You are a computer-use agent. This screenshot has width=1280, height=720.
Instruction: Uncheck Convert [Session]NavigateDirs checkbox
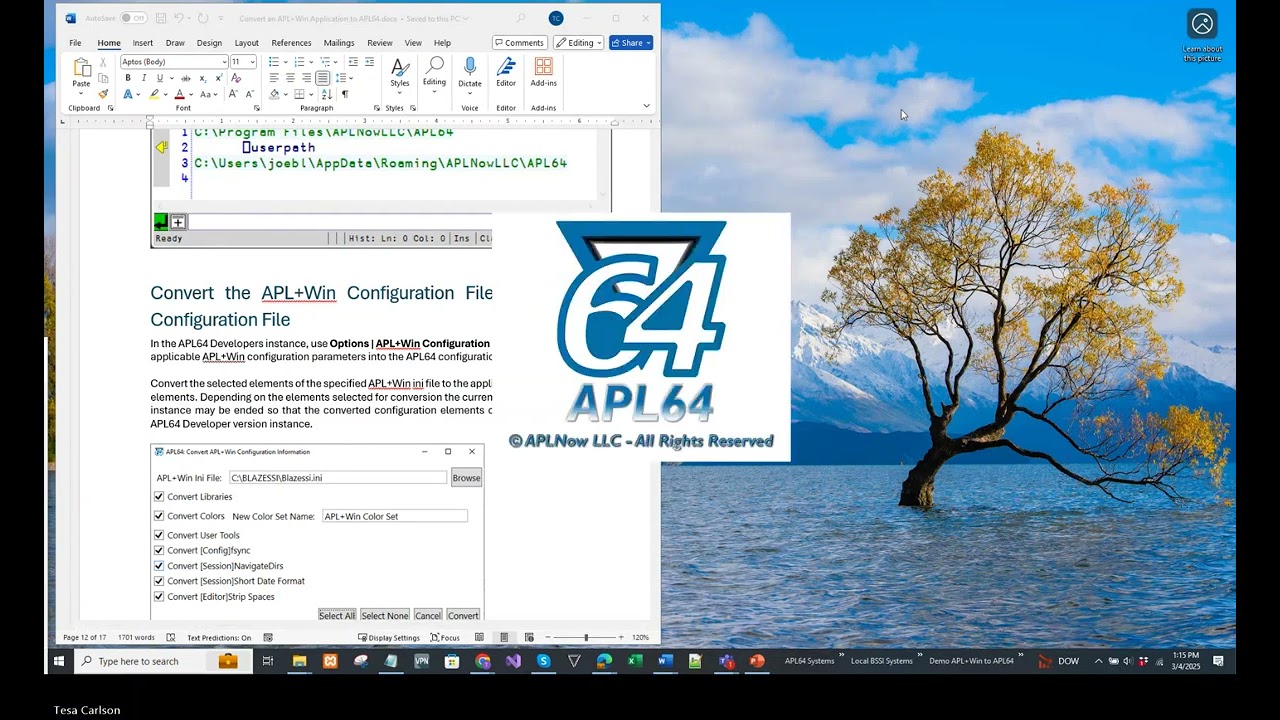tap(159, 566)
